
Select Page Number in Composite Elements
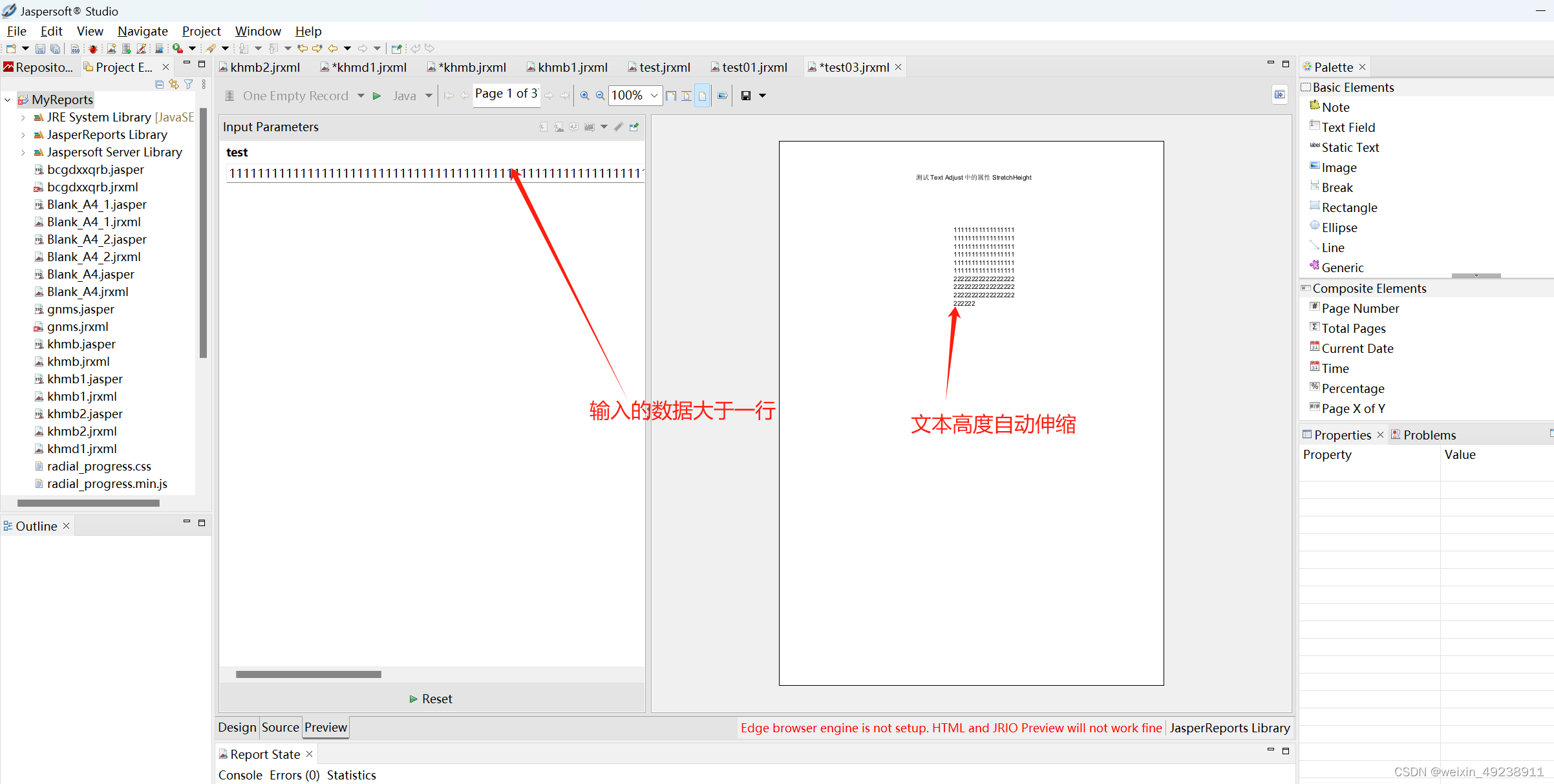1361,308
